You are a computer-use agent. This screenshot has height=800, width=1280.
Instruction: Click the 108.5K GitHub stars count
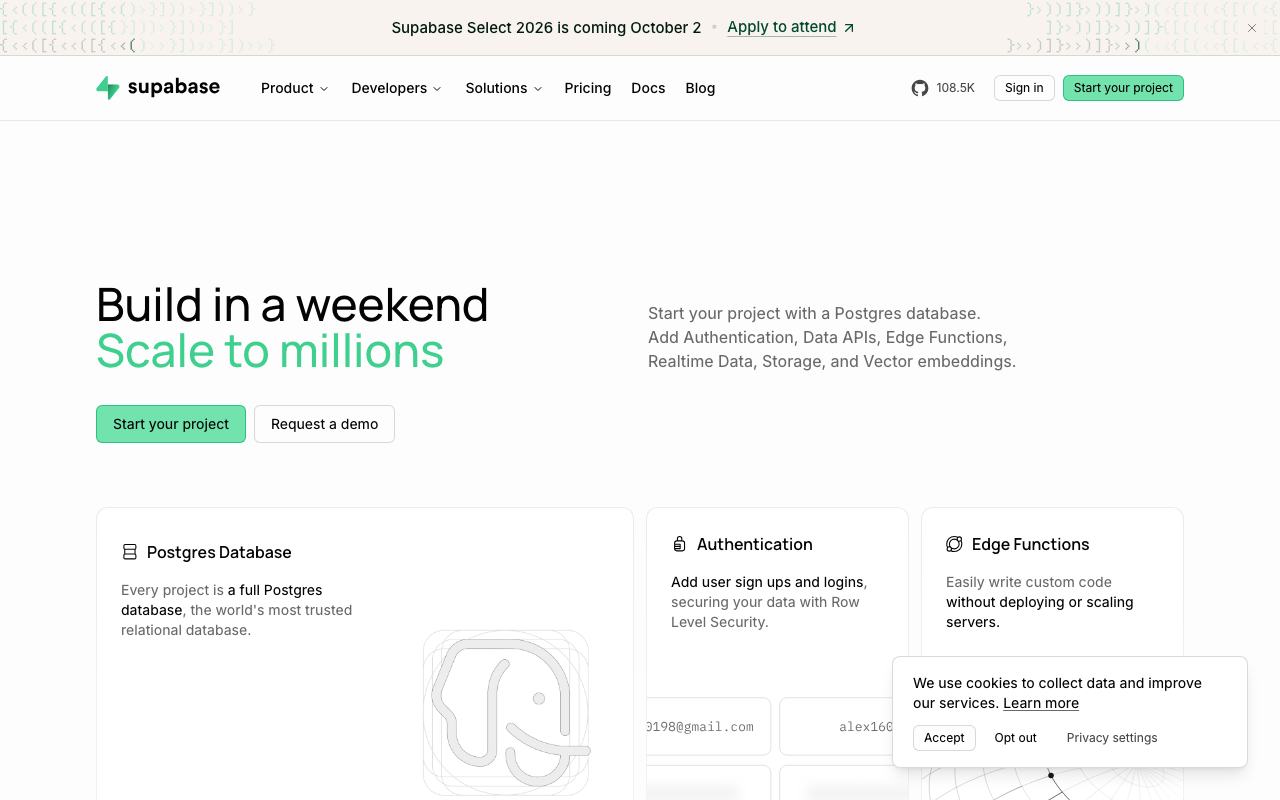955,88
